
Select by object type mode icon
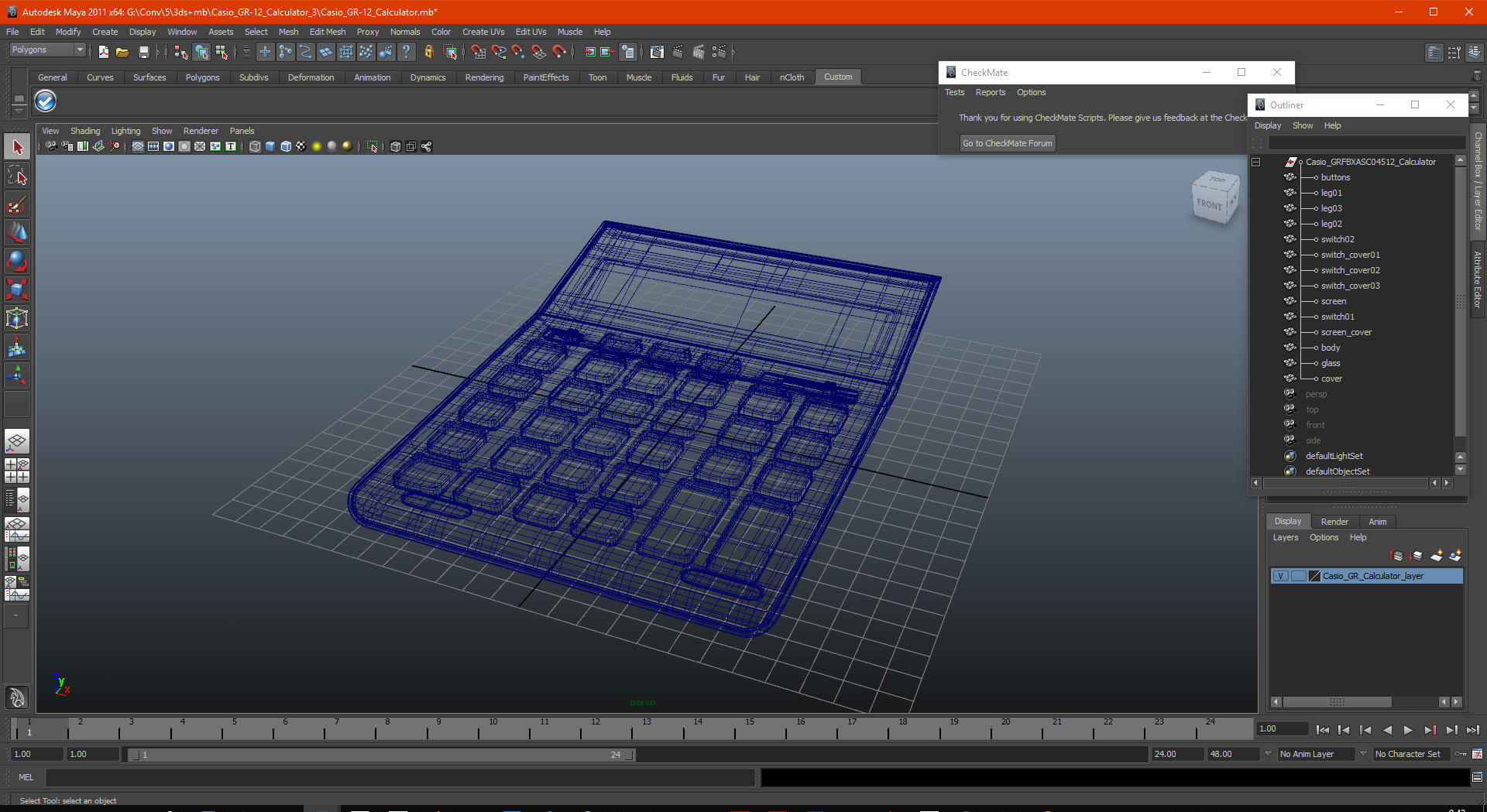(201, 52)
